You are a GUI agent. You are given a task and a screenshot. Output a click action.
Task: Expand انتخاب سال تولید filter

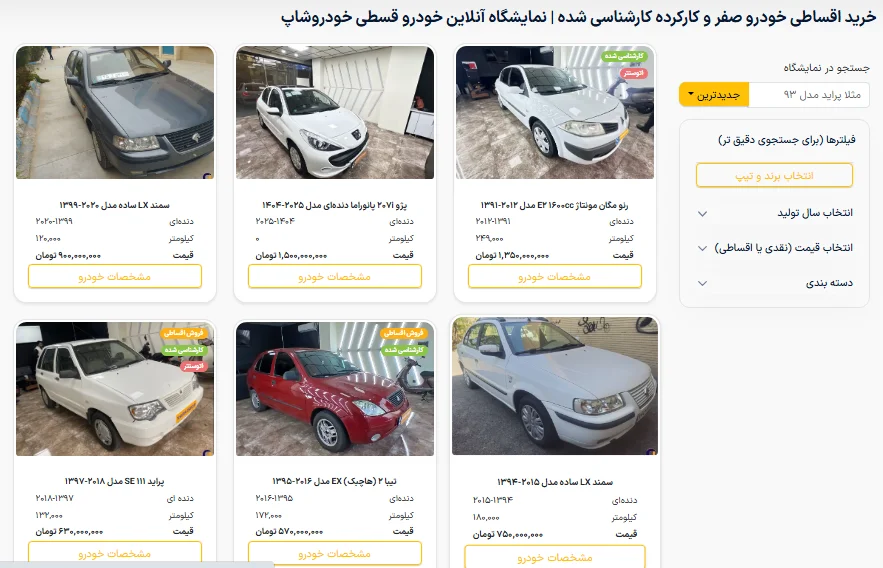tap(774, 213)
